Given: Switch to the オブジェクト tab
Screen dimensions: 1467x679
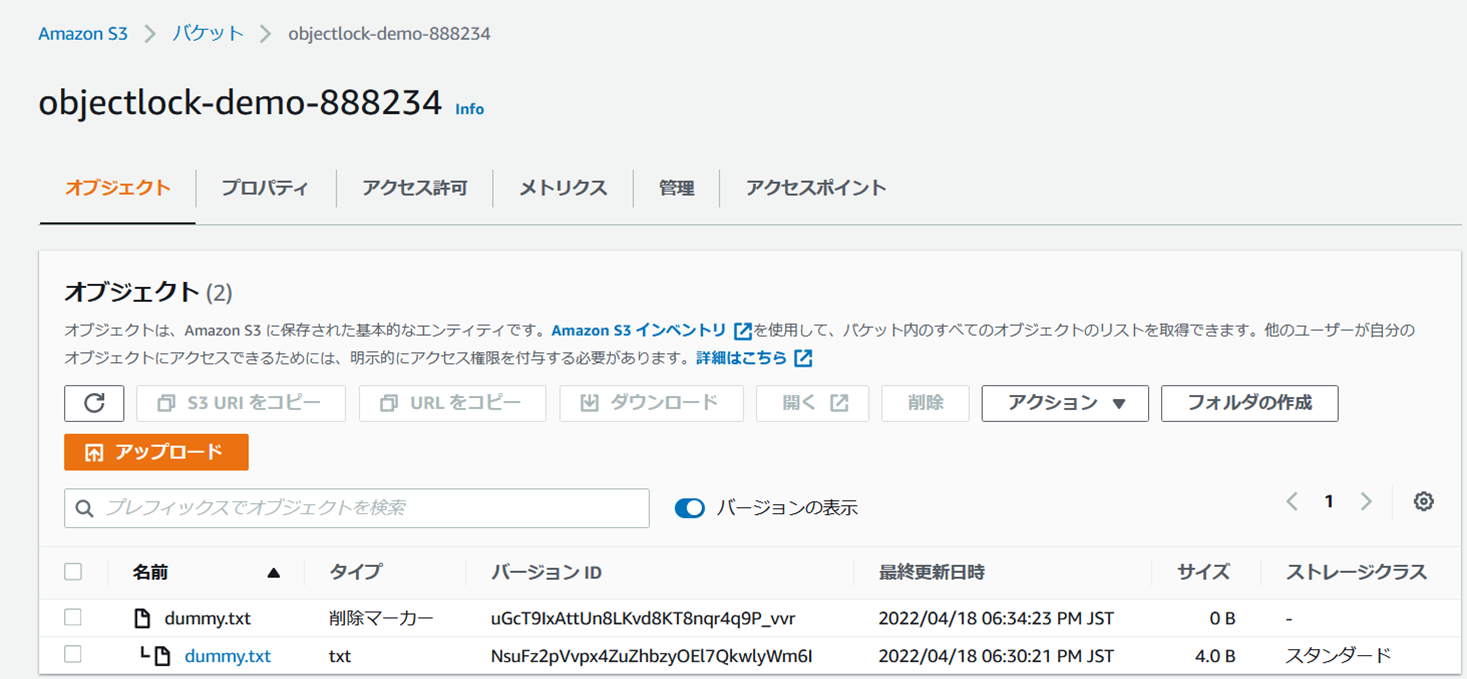Looking at the screenshot, I should point(118,188).
